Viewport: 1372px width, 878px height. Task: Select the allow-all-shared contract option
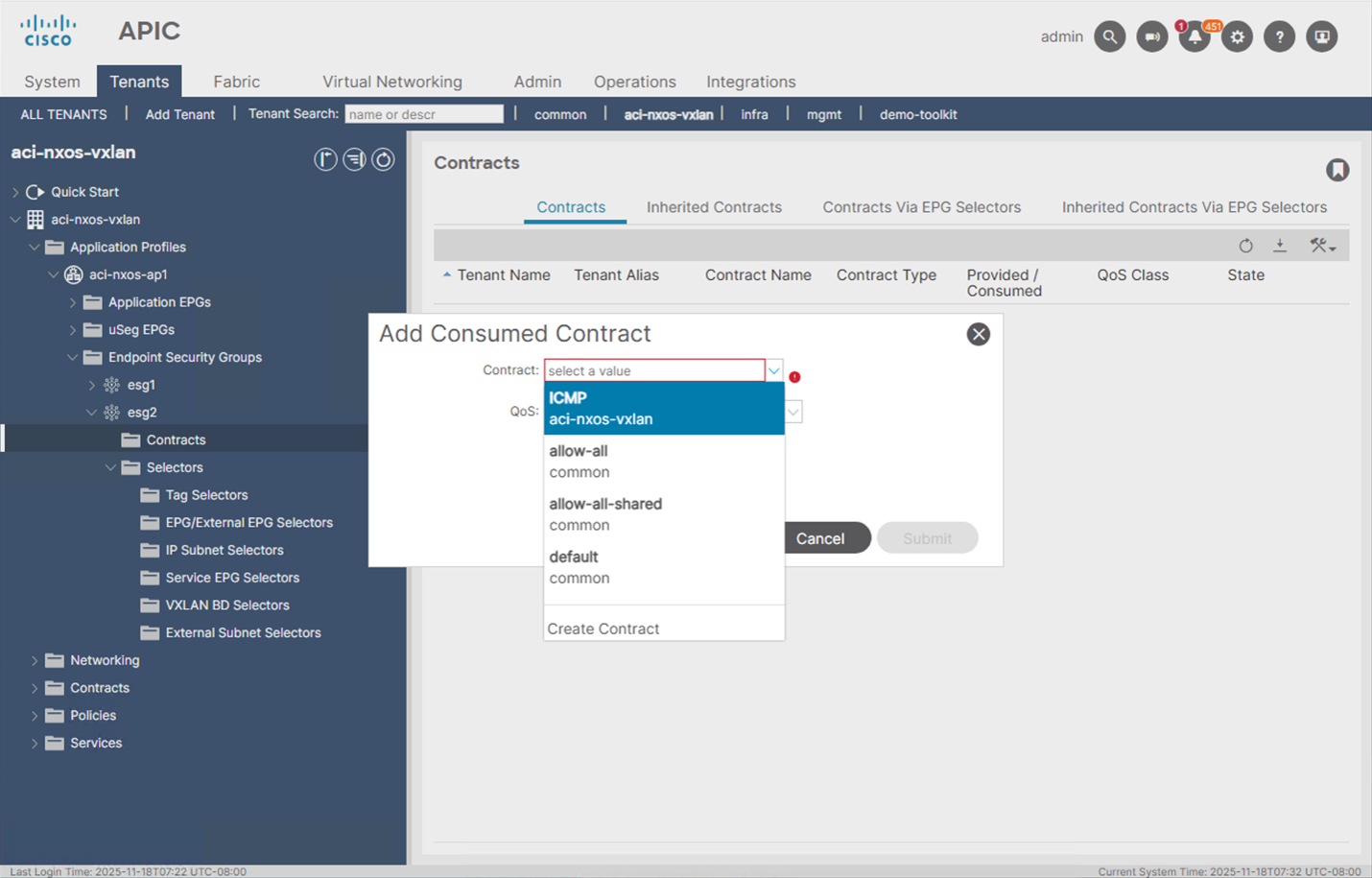point(664,514)
